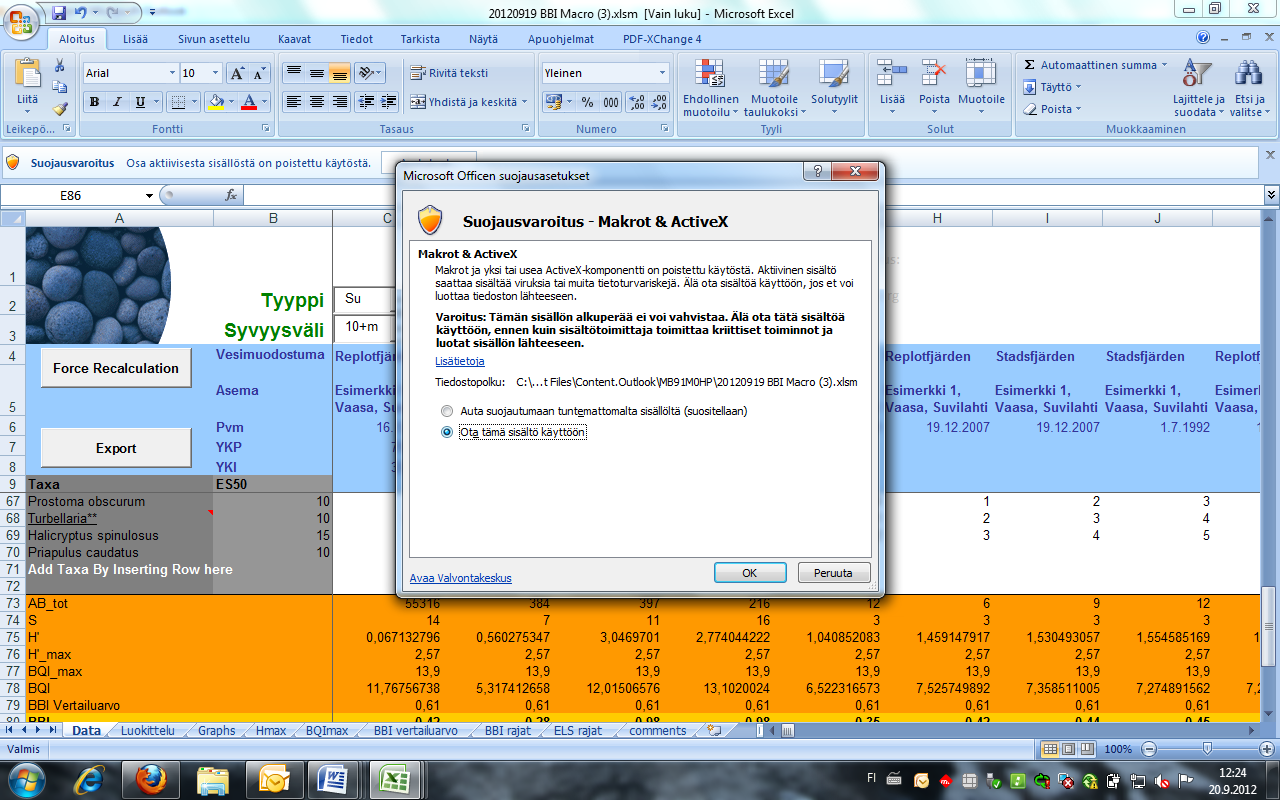The image size is (1280, 800).
Task: Click the Increase Font Size icon
Action: click(x=237, y=73)
